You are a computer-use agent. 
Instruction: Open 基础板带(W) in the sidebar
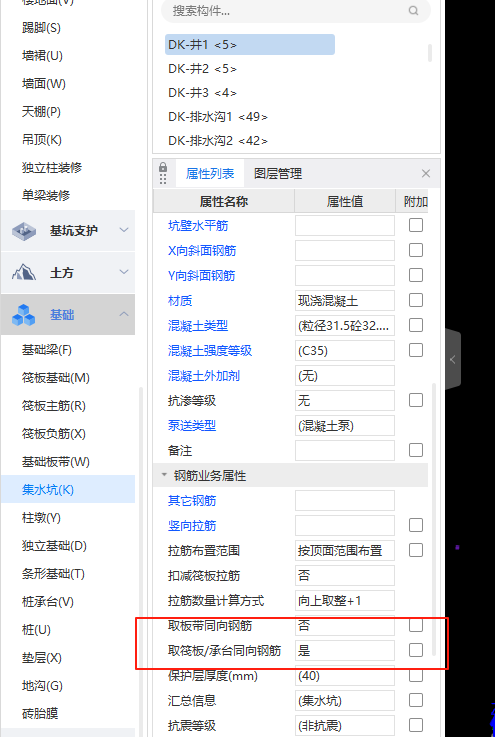56,462
